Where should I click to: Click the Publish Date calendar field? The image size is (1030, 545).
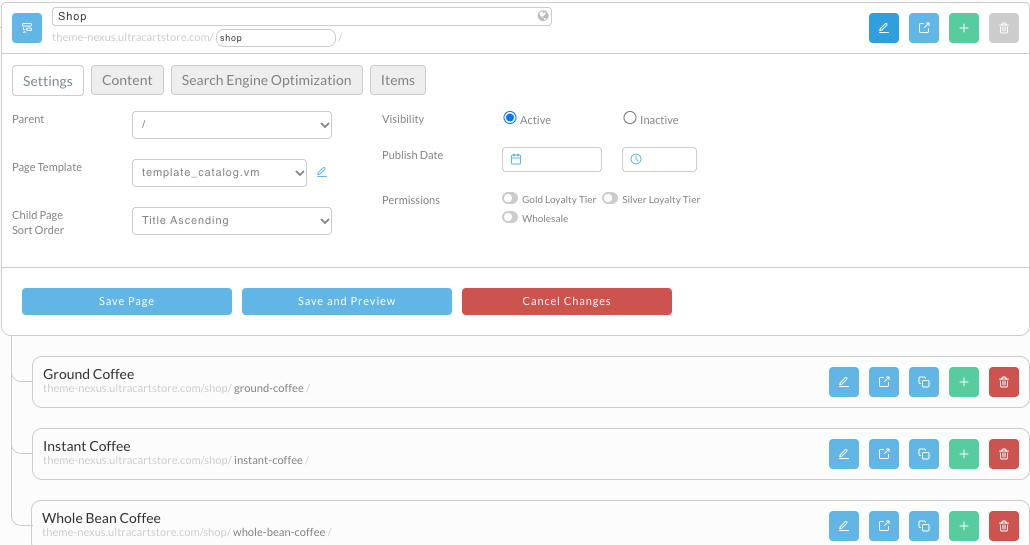(552, 160)
